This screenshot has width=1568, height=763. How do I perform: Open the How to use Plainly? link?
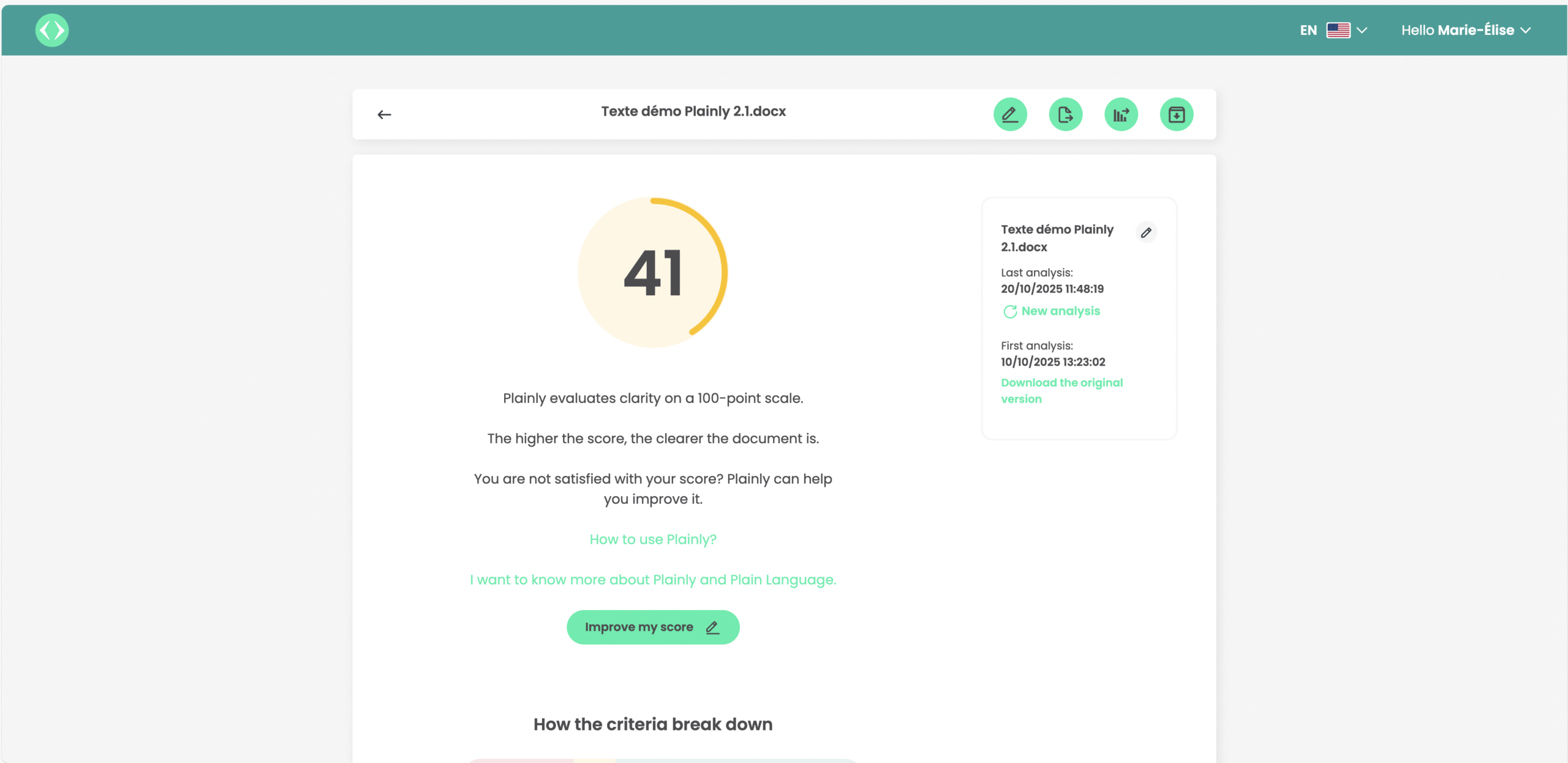653,539
